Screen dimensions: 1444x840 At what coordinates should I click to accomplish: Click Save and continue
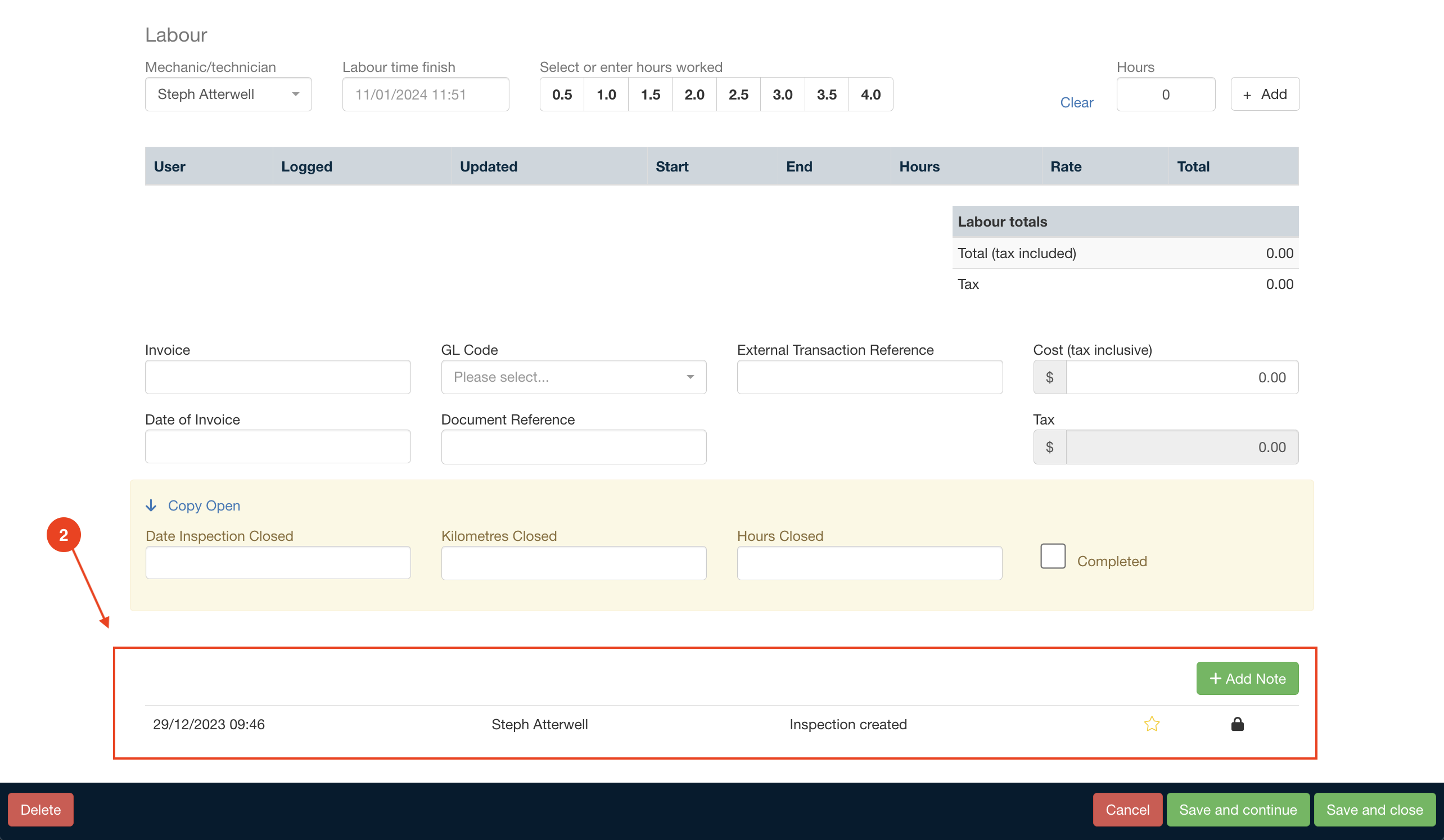tap(1238, 810)
